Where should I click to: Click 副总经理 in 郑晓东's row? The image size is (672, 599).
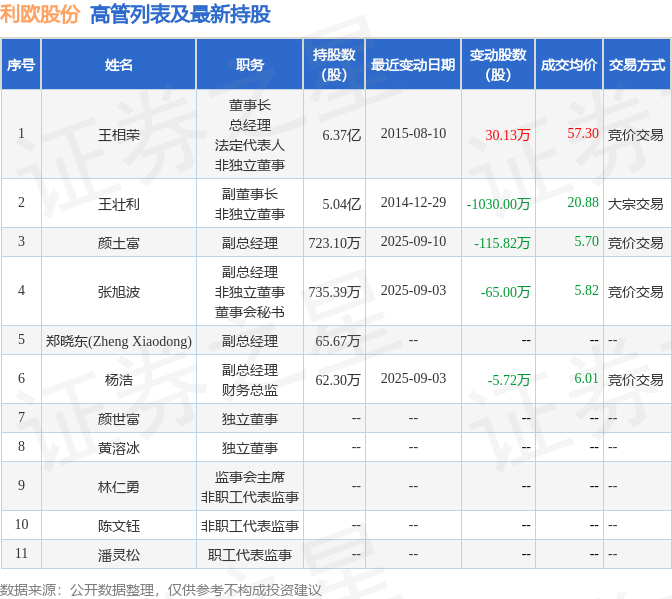coord(249,341)
